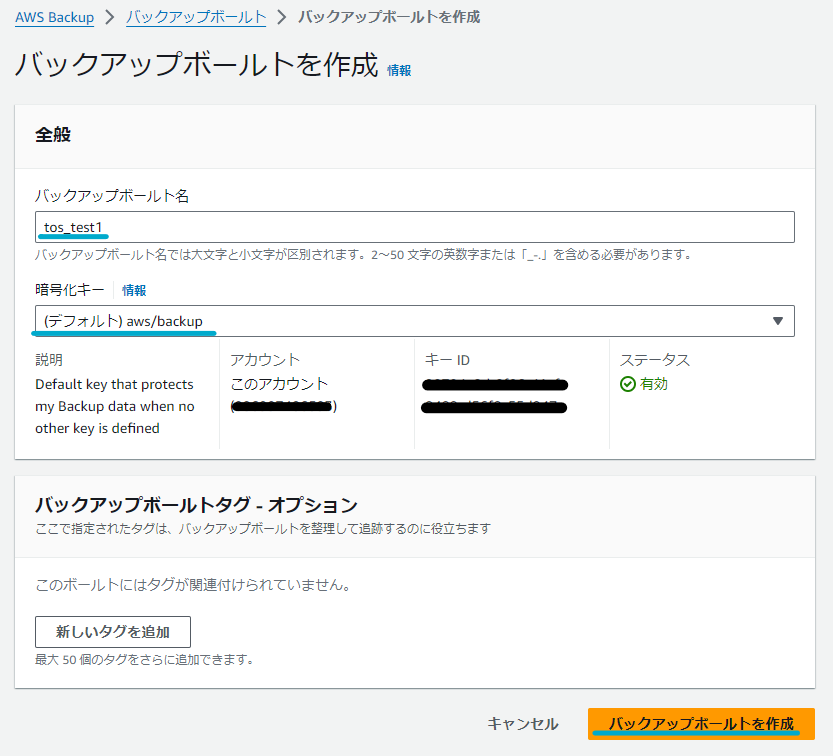Screen dimensions: 833x756
Task: Click the orange バックアップボールトを作成 button
Action: [x=701, y=724]
